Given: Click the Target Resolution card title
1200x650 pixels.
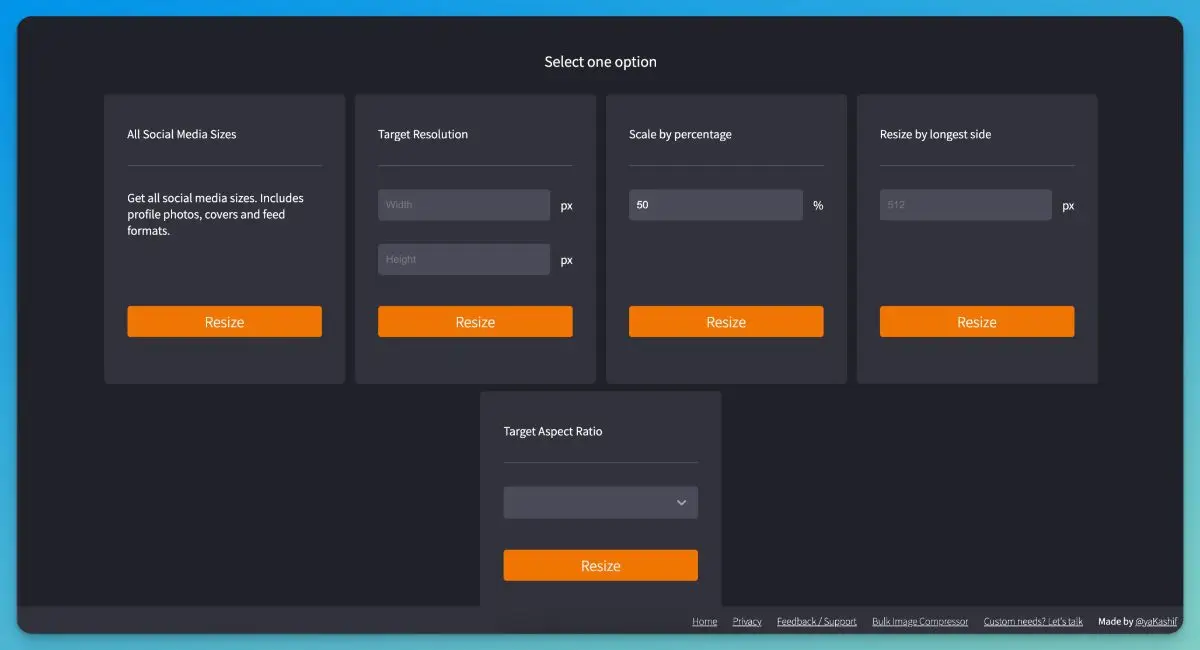Looking at the screenshot, I should 422,134.
